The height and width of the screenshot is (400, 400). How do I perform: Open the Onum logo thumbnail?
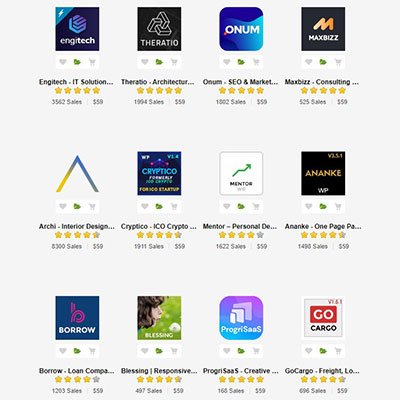[241, 29]
